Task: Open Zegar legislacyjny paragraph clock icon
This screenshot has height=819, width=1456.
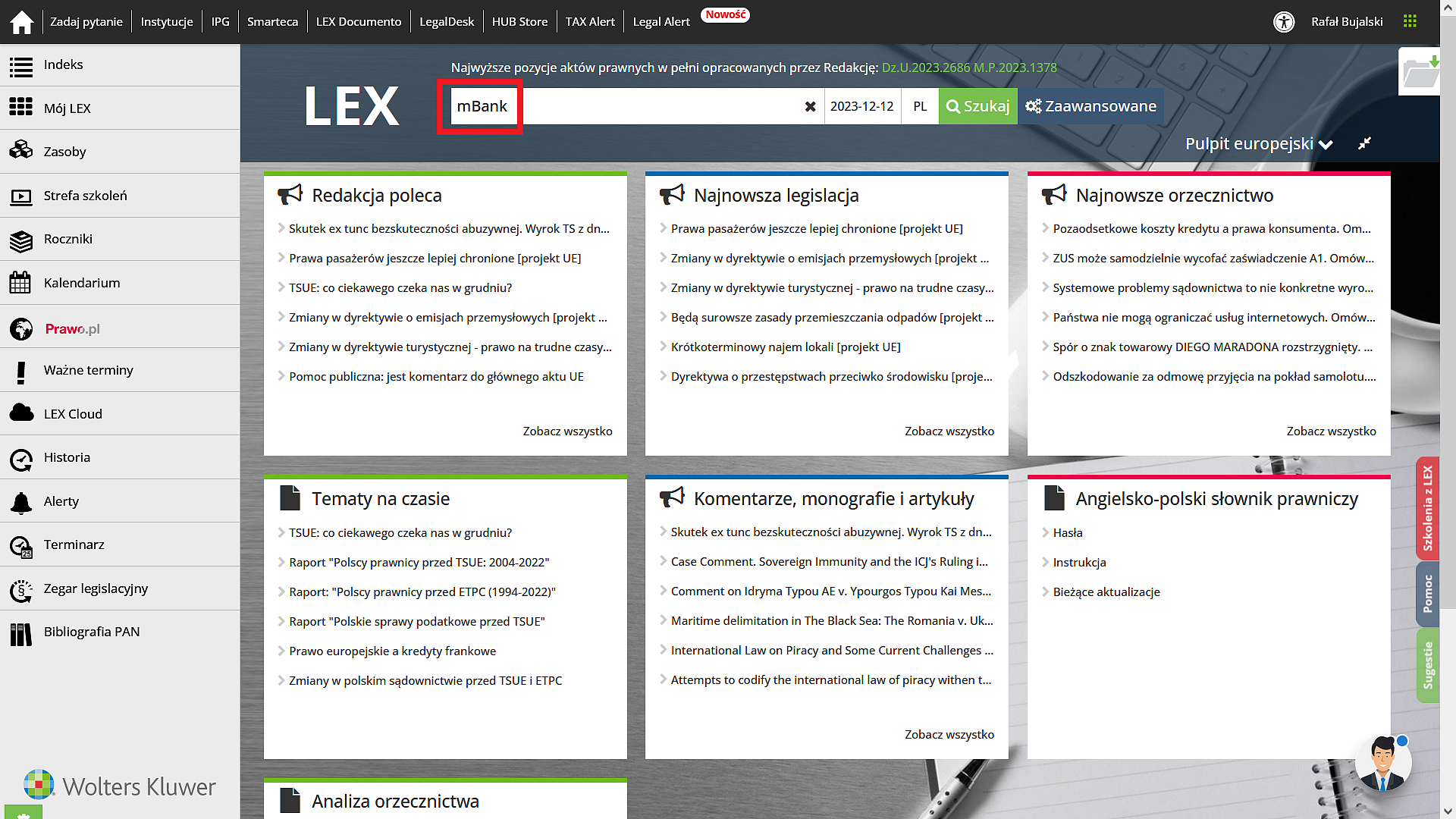Action: pos(21,591)
